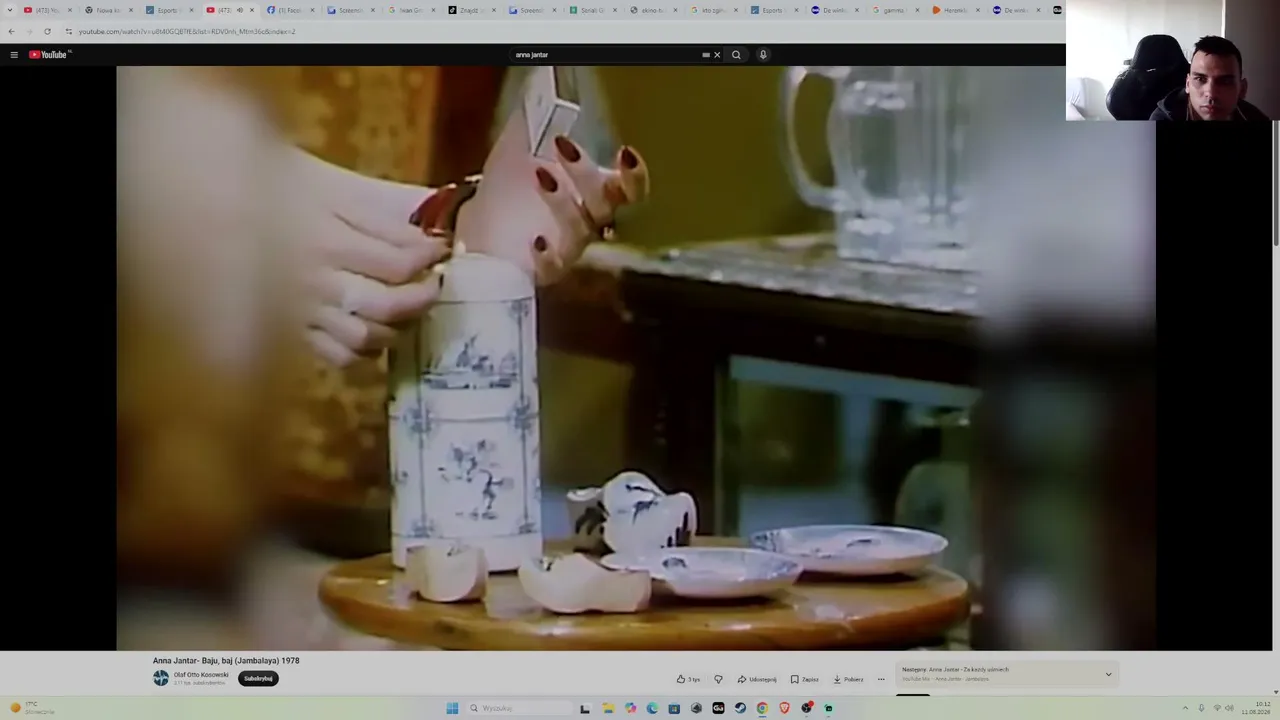Open the Windows Start menu

452,708
